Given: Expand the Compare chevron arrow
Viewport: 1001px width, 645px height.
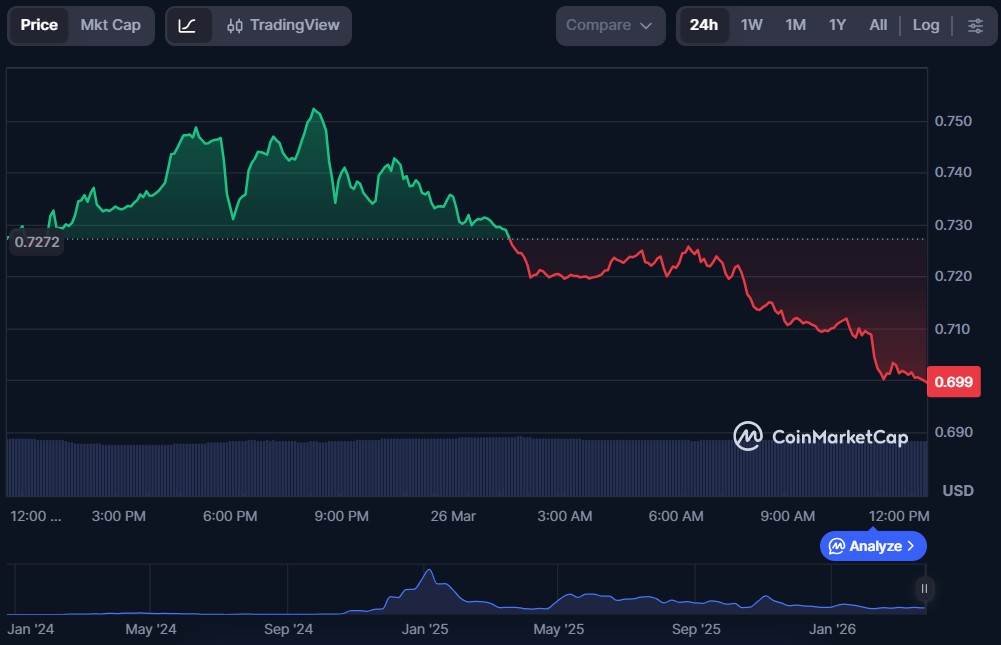Looking at the screenshot, I should click(646, 26).
